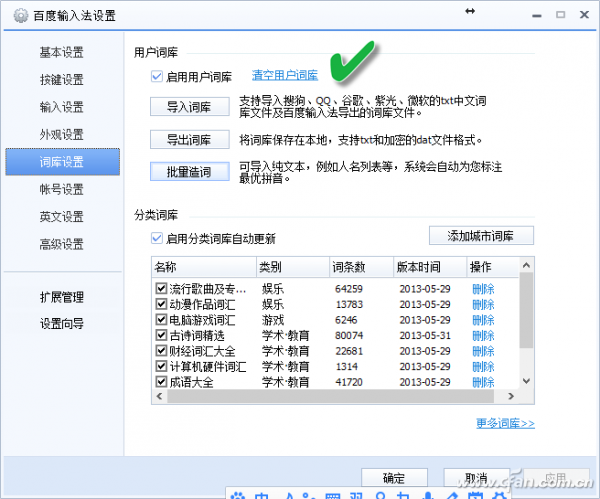The height and width of the screenshot is (499, 600).
Task: Uncheck the 电脑游戏词汇 dictionary
Action: (x=161, y=320)
